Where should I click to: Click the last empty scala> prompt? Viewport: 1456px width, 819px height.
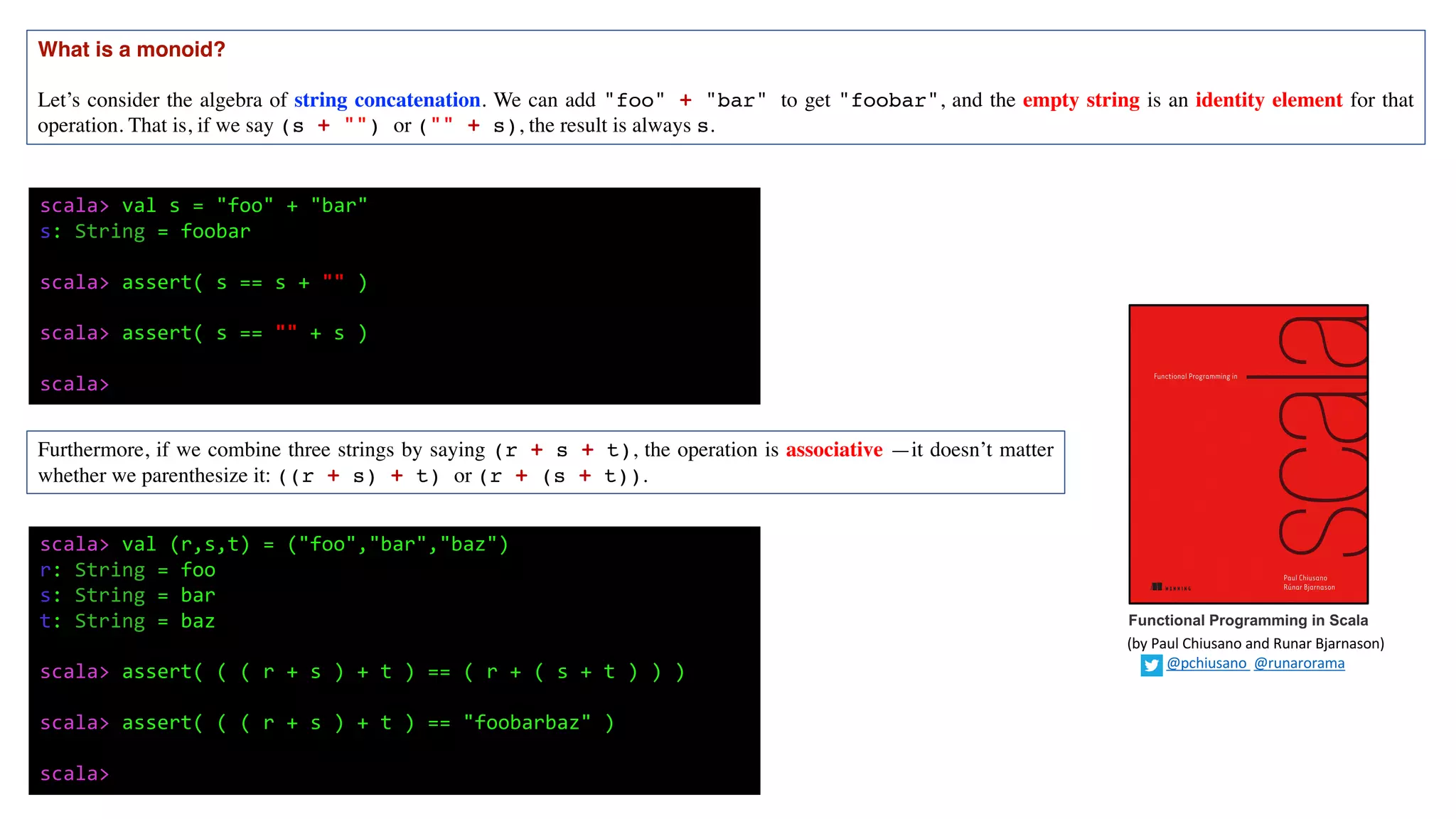(75, 773)
